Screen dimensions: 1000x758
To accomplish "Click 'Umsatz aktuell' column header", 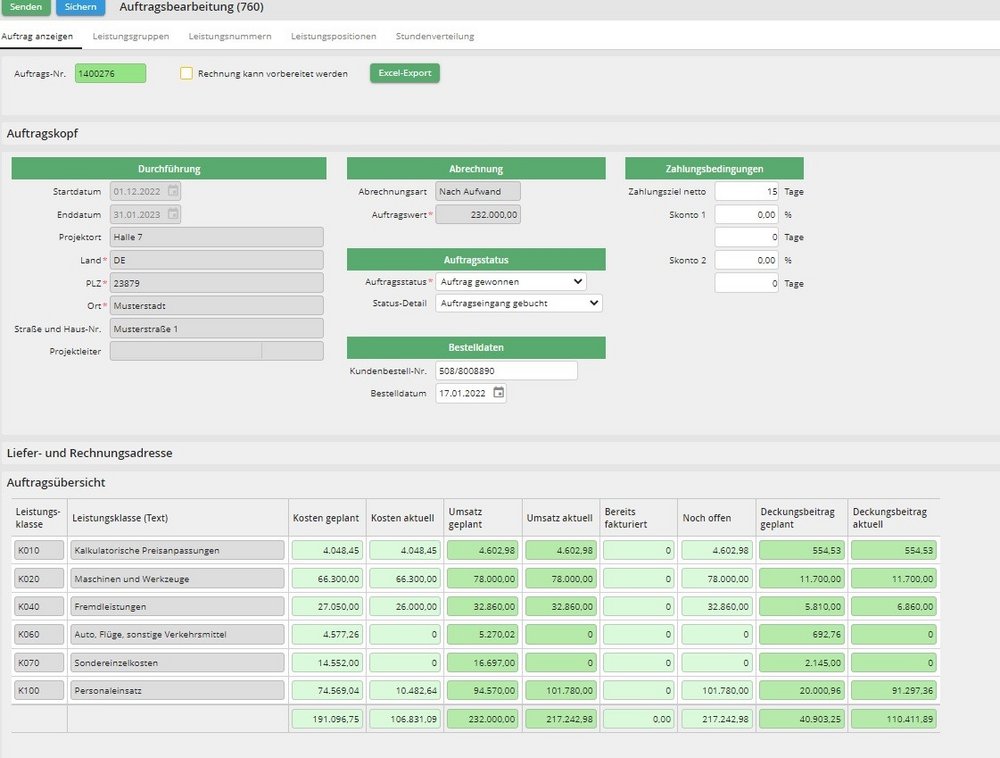I will [x=559, y=518].
